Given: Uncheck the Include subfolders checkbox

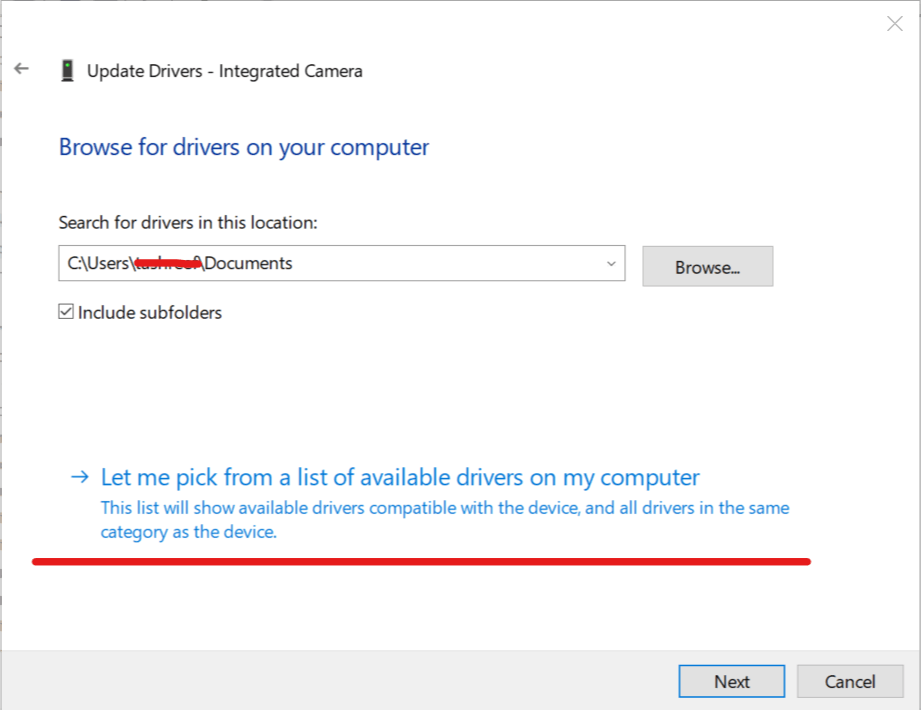Looking at the screenshot, I should point(66,312).
